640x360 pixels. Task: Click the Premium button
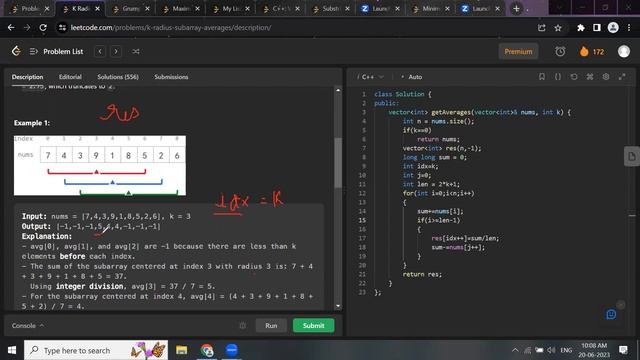pyautogui.click(x=518, y=51)
